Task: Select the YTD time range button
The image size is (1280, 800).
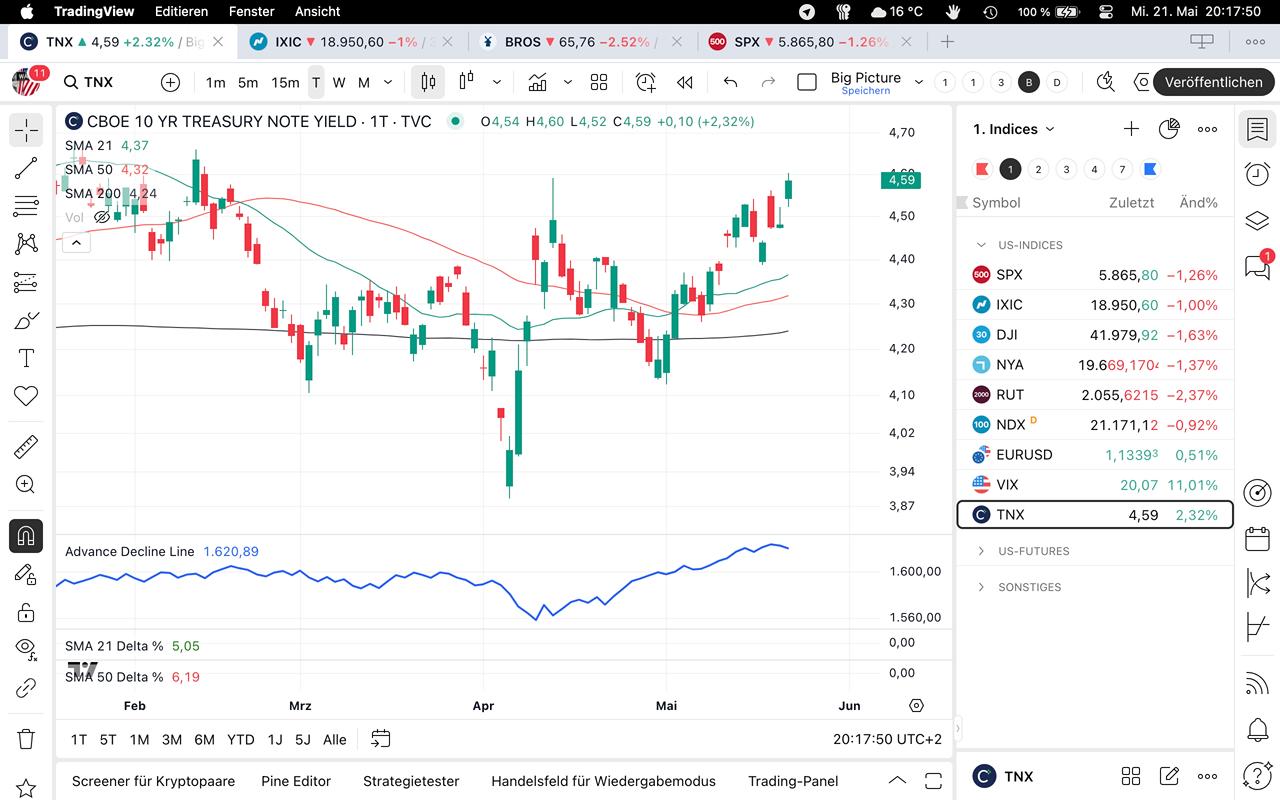Action: [x=240, y=740]
